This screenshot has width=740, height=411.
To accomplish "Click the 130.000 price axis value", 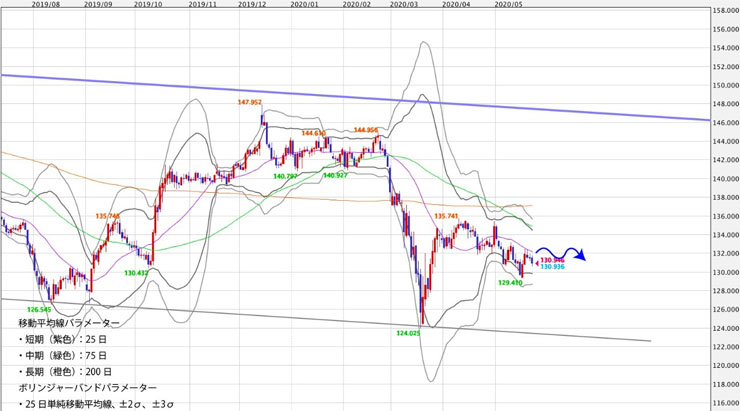I will (726, 272).
